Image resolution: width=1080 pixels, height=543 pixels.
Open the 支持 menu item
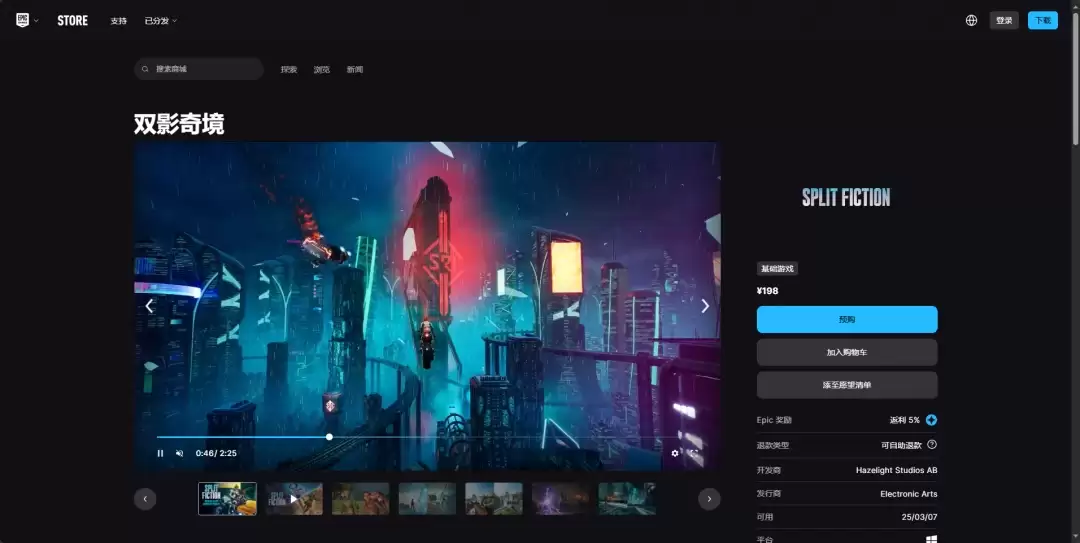click(118, 21)
